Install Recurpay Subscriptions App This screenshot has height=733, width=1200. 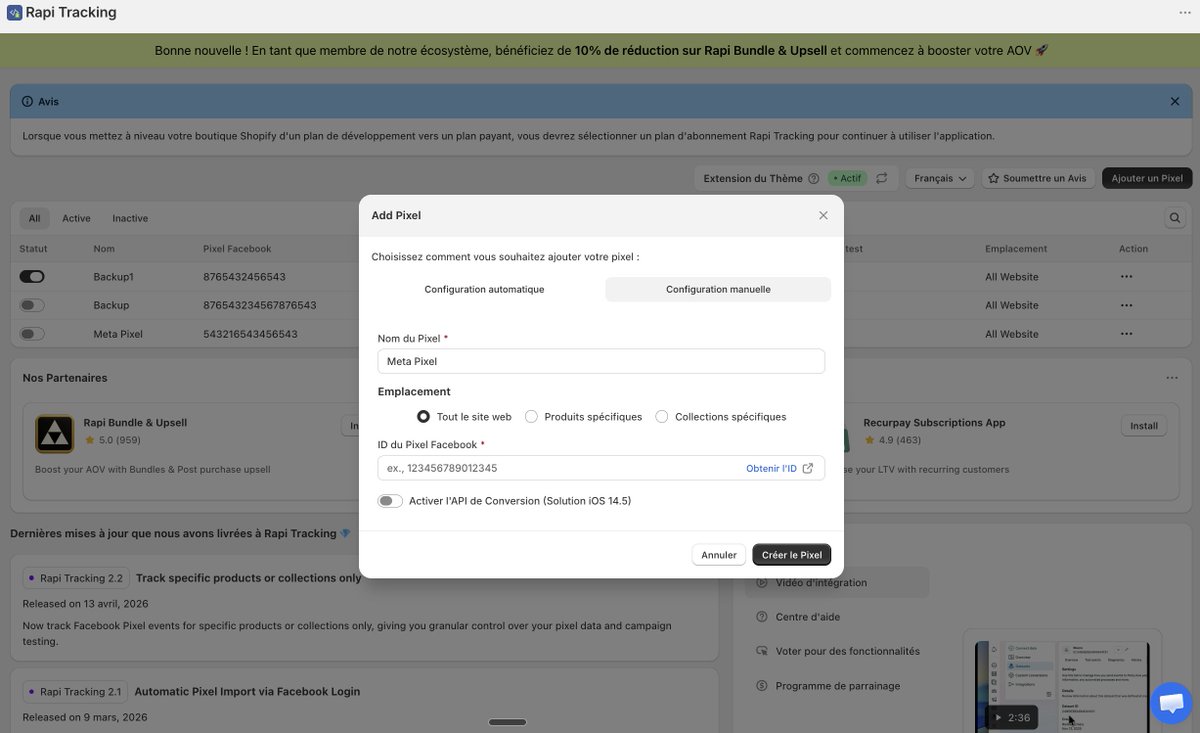(1144, 426)
